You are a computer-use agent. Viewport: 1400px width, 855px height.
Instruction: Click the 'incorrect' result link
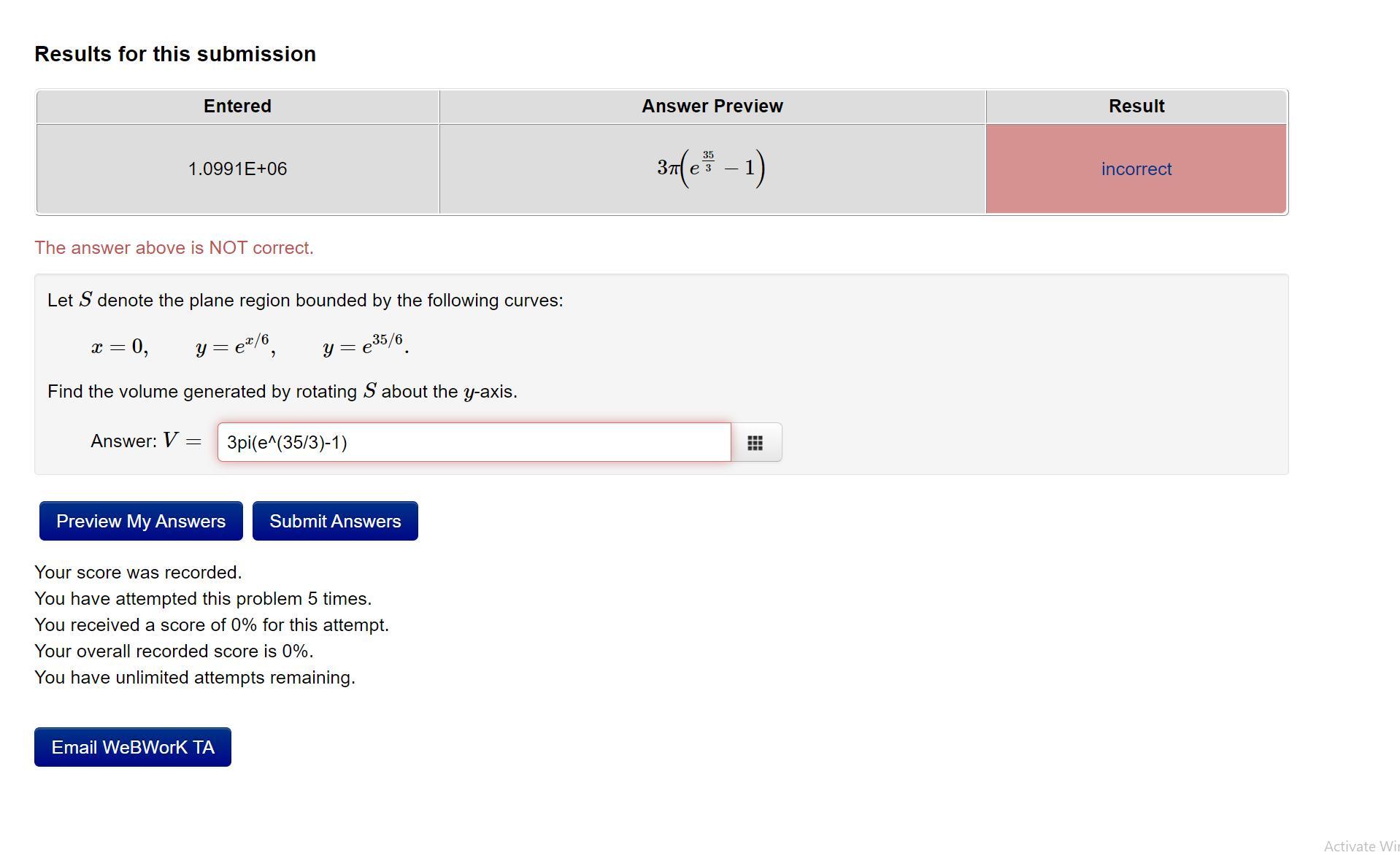point(1136,169)
